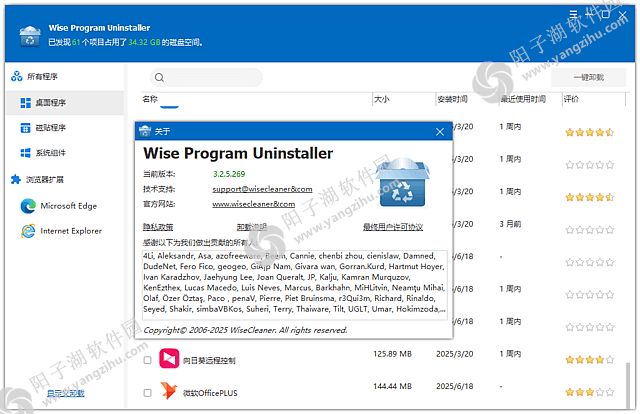Click version number 3.2.5.269

(229, 174)
